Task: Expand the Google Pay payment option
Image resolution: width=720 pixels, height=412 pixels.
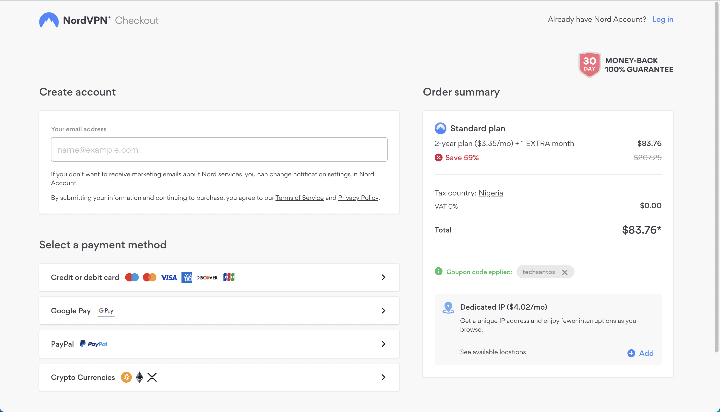Action: click(383, 311)
